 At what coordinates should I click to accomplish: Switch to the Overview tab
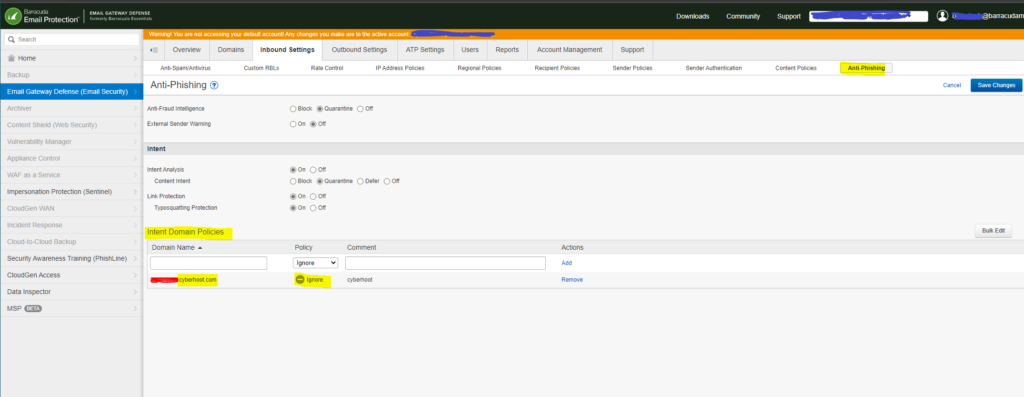pos(186,50)
